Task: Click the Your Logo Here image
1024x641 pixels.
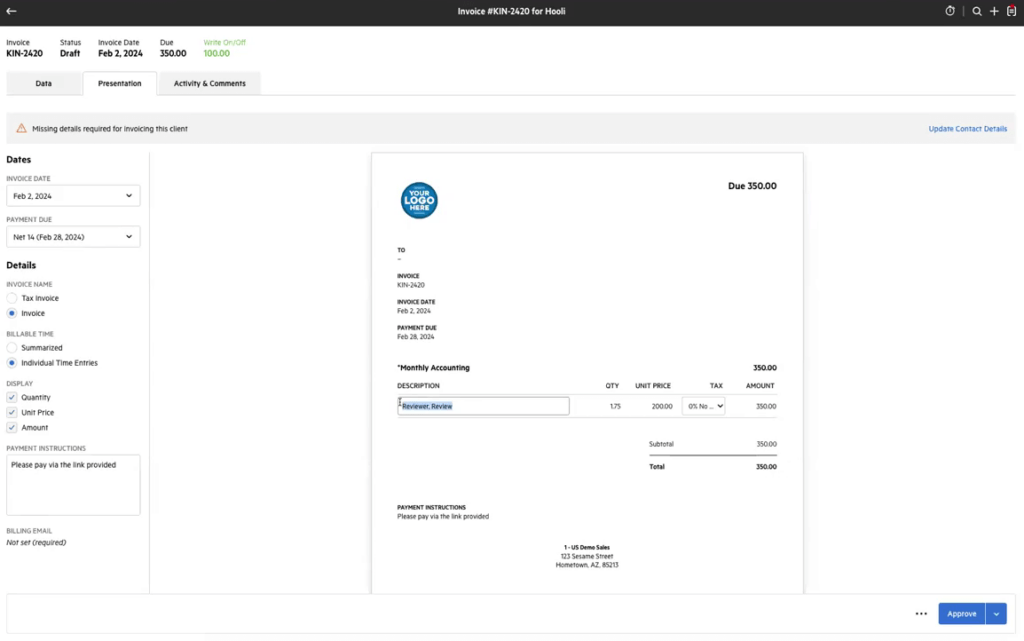Action: 419,200
